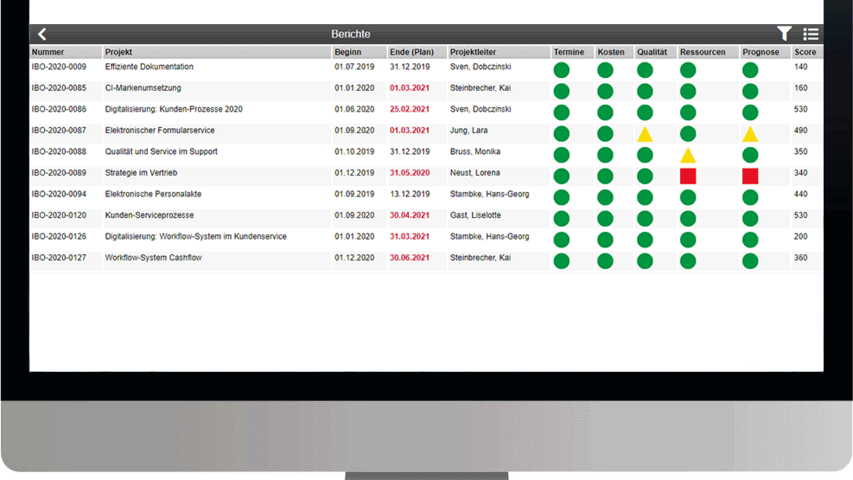Image resolution: width=853 pixels, height=480 pixels.
Task: Click green Kosten circle for Workflow-System Cashflow
Action: click(x=605, y=261)
